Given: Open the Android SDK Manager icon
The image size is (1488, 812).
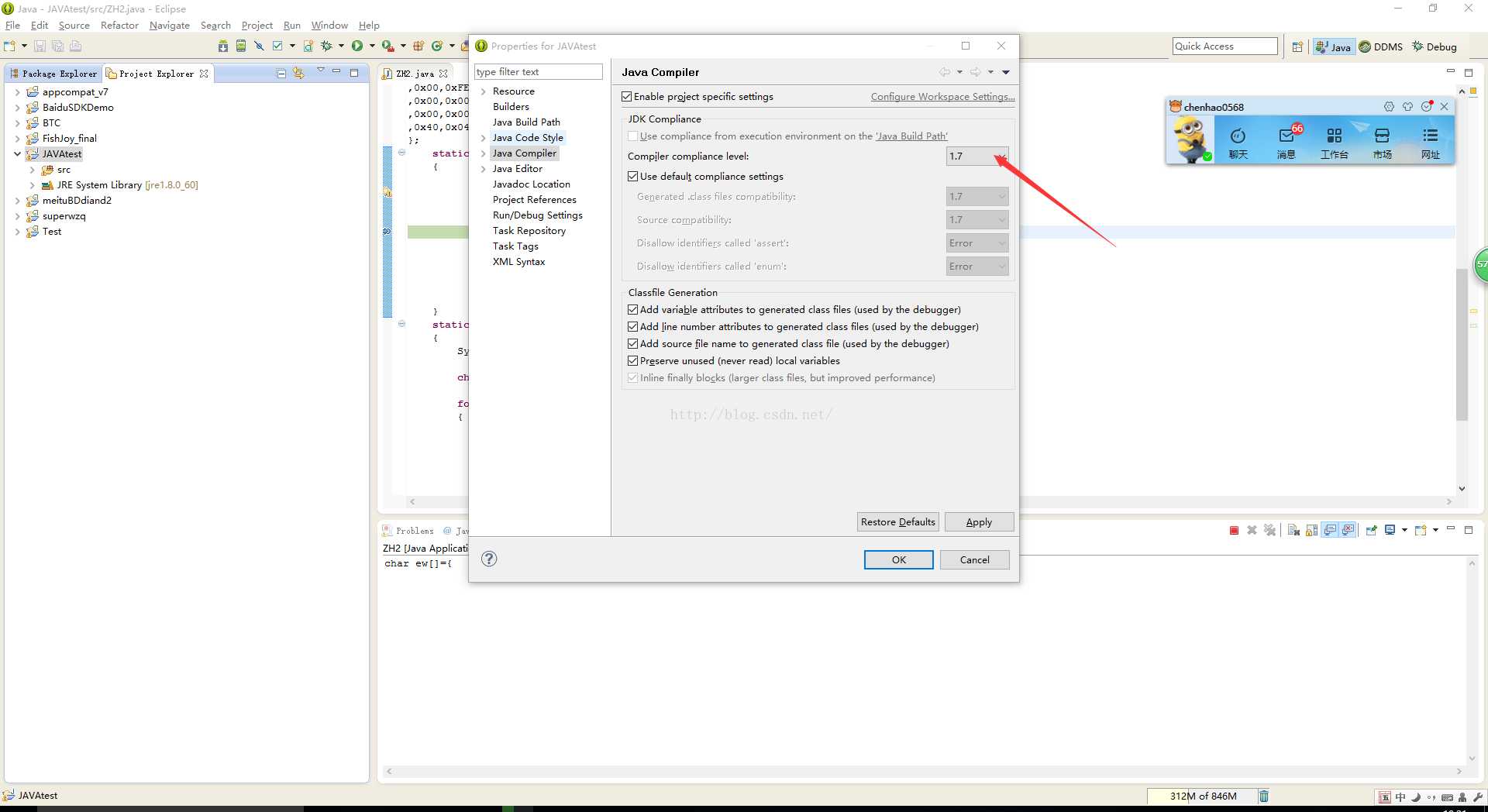Looking at the screenshot, I should point(223,46).
